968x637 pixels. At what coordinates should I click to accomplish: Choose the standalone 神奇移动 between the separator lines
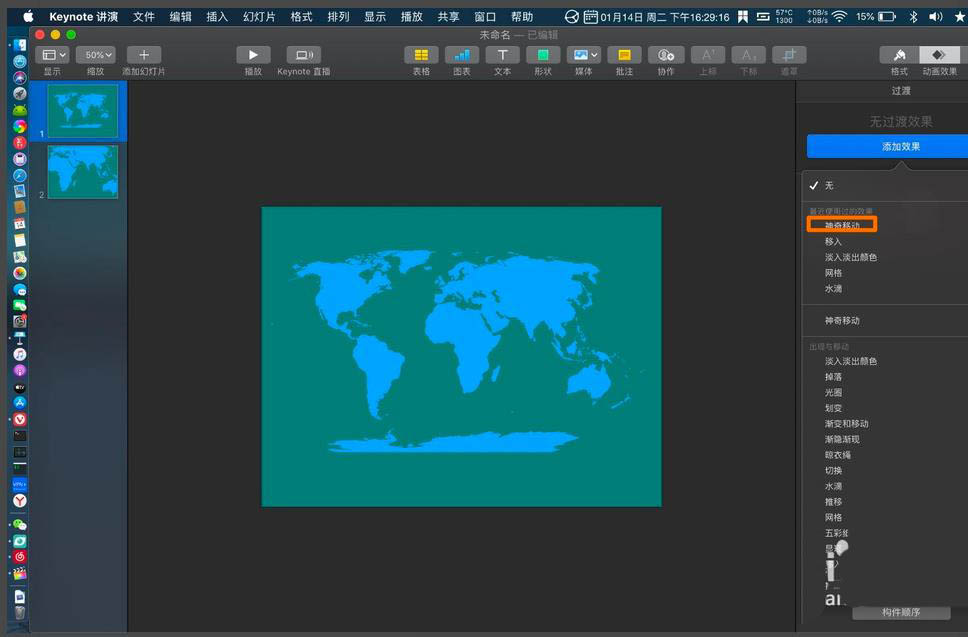841,320
